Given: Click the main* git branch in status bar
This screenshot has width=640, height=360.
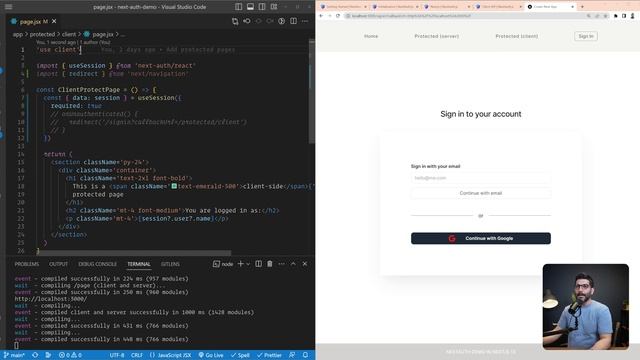Looking at the screenshot, I should coord(14,355).
